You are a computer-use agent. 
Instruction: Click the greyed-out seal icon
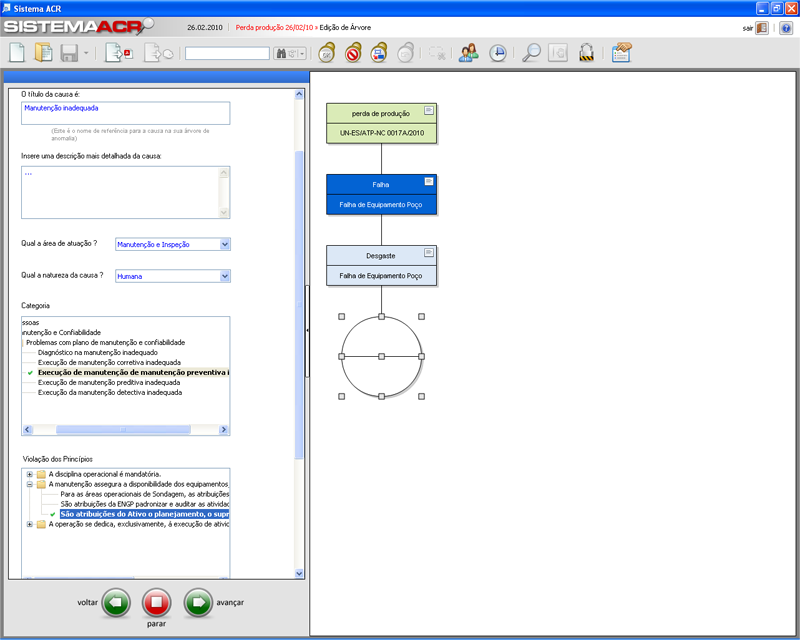click(x=406, y=53)
